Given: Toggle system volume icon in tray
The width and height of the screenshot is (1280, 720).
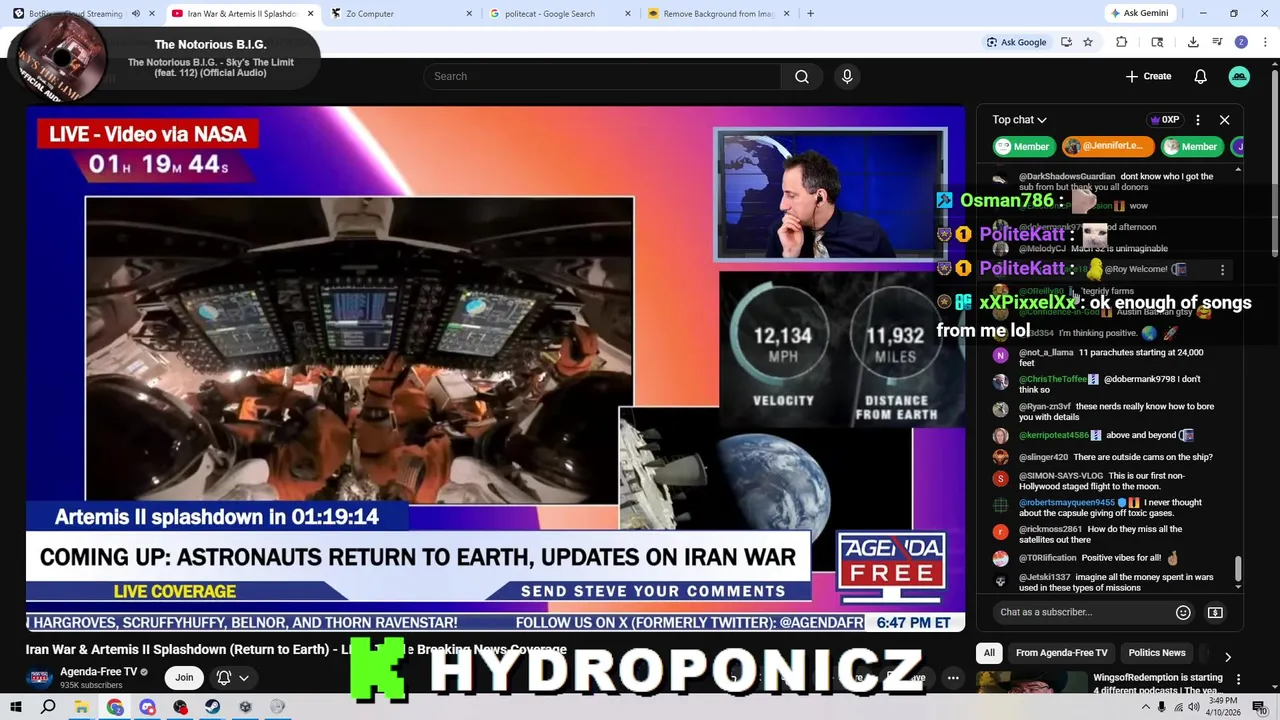Looking at the screenshot, I should [1193, 707].
